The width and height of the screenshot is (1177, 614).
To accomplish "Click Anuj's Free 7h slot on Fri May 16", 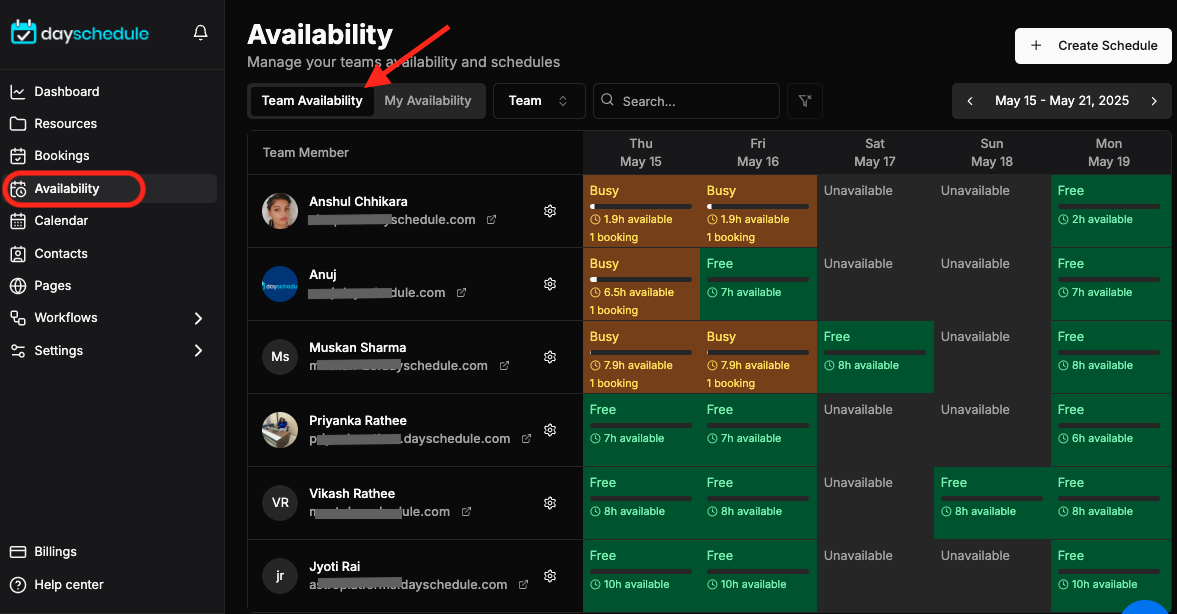I will [758, 284].
